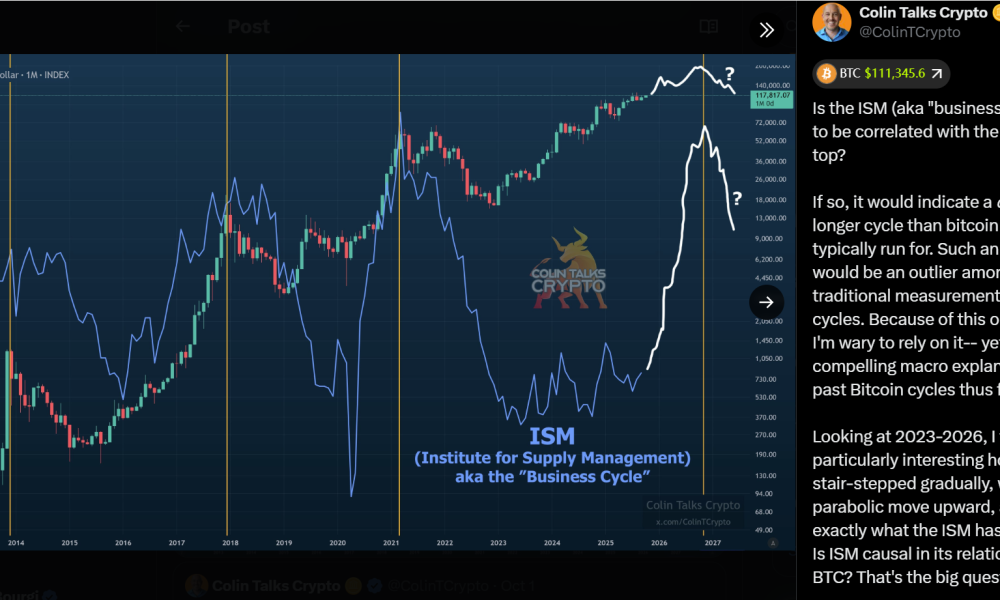The height and width of the screenshot is (600, 1000).
Task: Select the Post header tab
Action: (x=248, y=27)
